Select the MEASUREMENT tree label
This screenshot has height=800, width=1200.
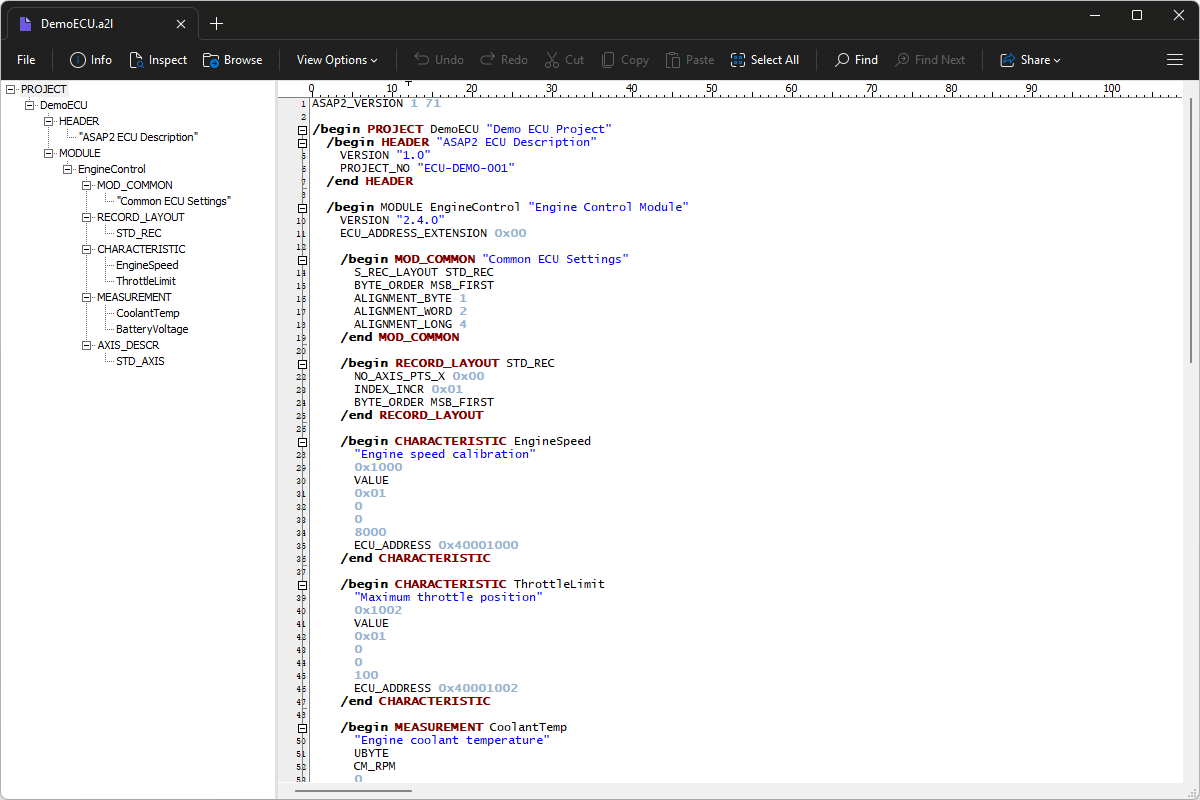pyautogui.click(x=134, y=297)
